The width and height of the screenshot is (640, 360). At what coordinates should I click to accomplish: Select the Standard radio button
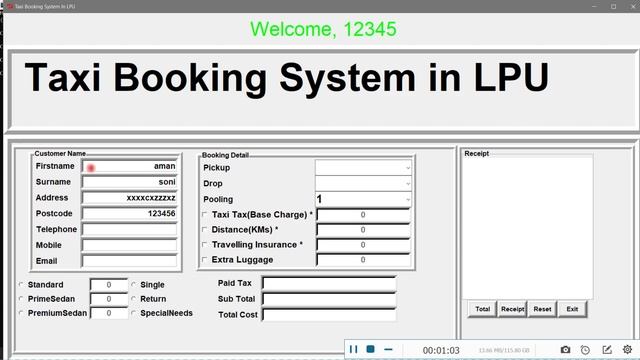[x=21, y=284]
